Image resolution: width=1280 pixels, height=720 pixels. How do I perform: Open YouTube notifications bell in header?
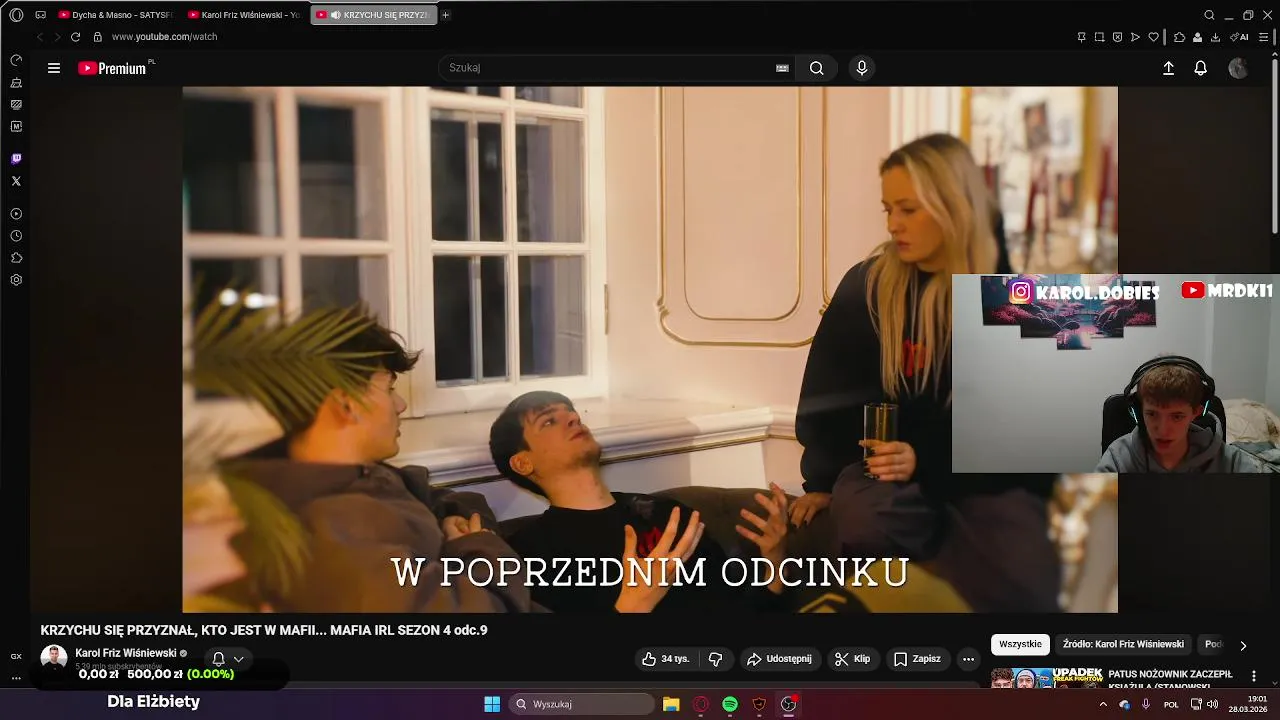point(1201,68)
